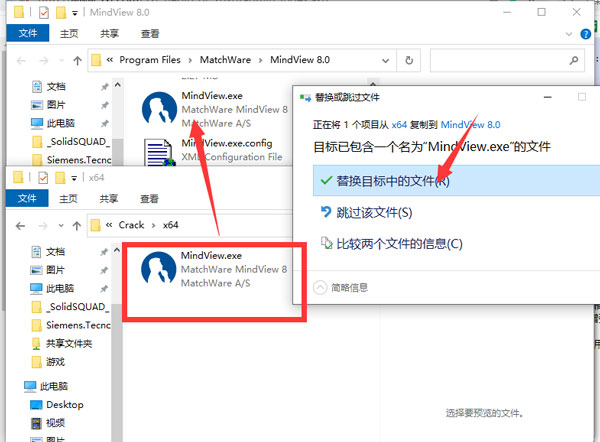Select _SolidSQUAD_ folder in upper window sidebar
600x442 pixels.
point(72,142)
